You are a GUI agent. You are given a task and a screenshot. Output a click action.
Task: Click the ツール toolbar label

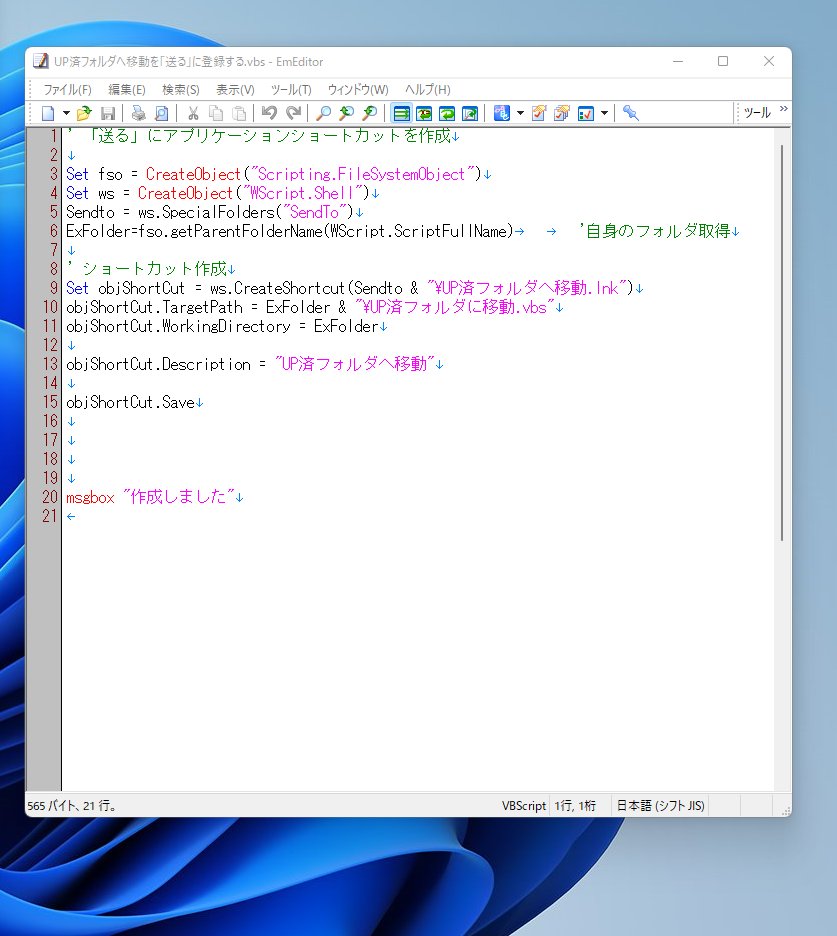[757, 113]
